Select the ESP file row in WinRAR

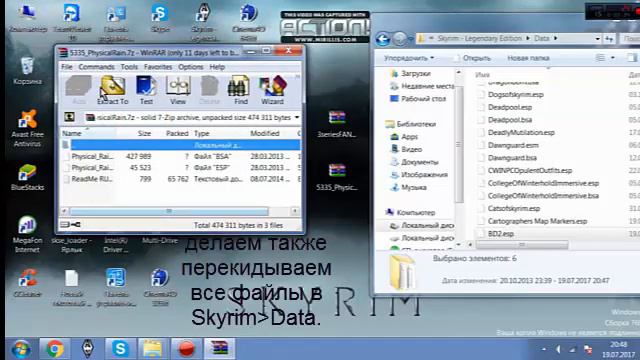click(181, 168)
